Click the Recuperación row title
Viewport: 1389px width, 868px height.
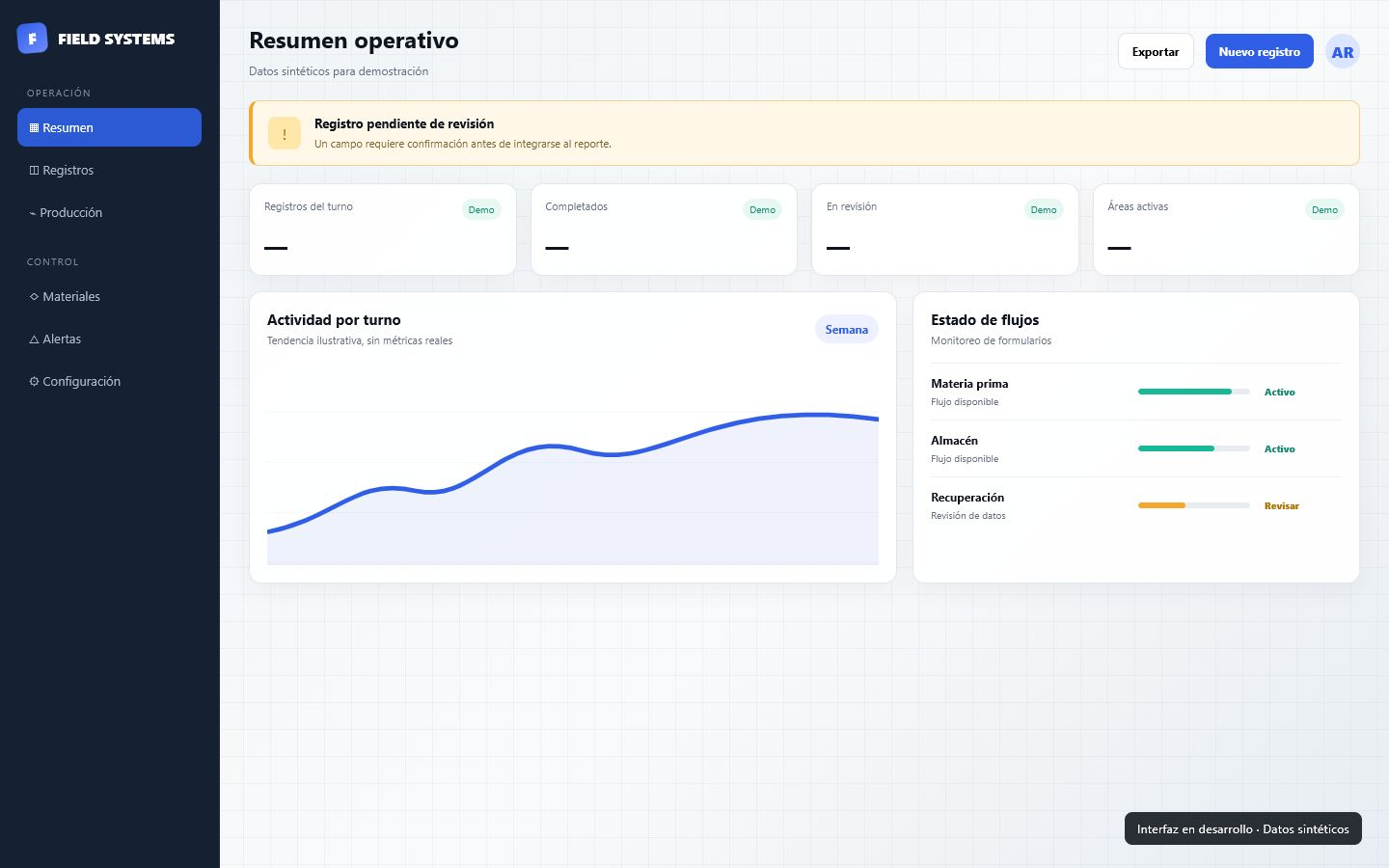967,497
